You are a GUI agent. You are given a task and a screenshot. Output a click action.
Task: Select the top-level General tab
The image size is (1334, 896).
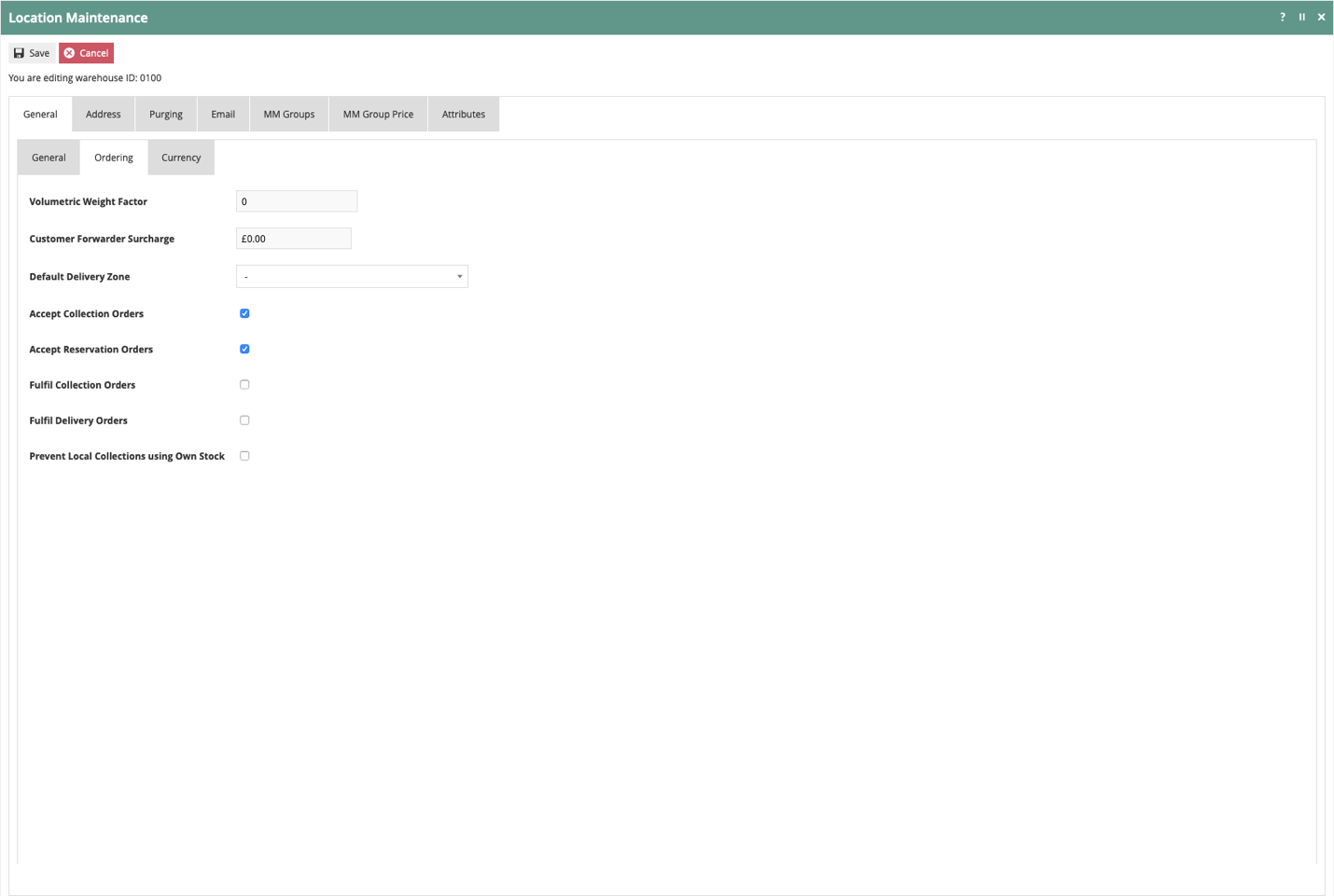pos(40,114)
